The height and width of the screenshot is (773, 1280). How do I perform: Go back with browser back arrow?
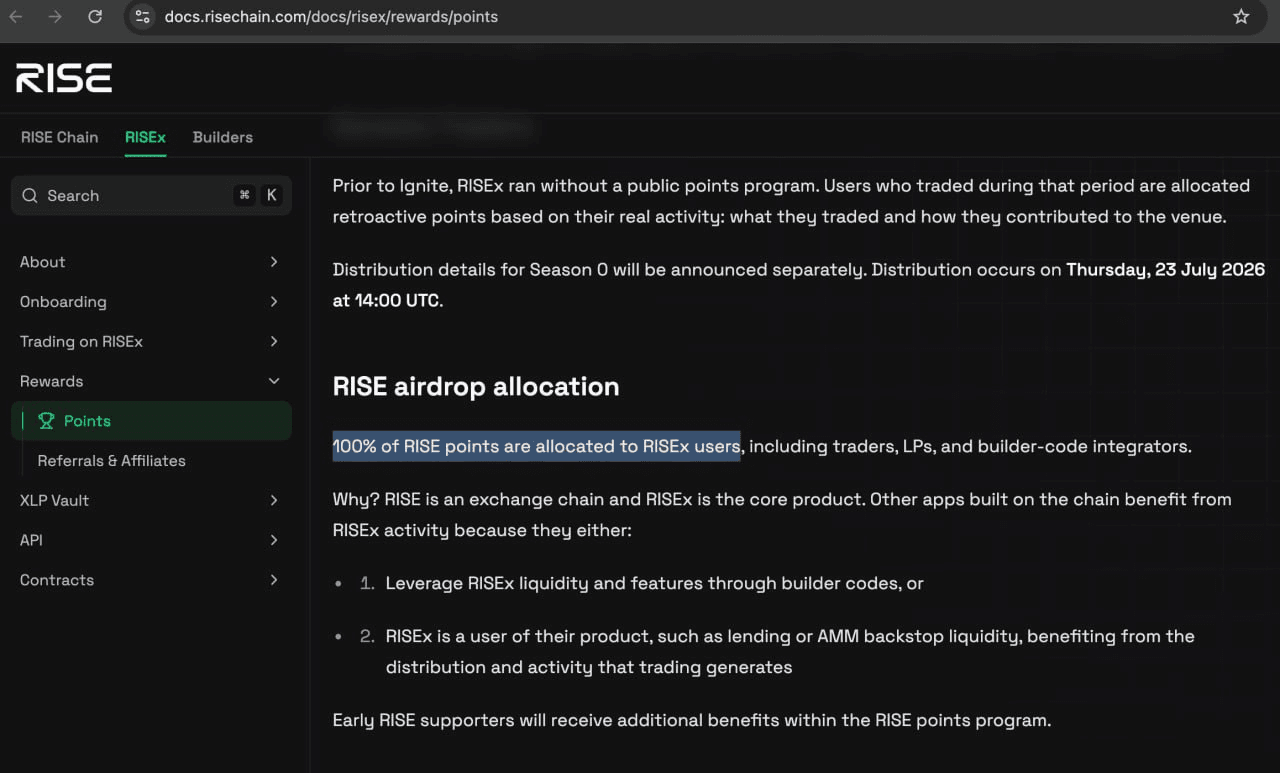[x=16, y=17]
